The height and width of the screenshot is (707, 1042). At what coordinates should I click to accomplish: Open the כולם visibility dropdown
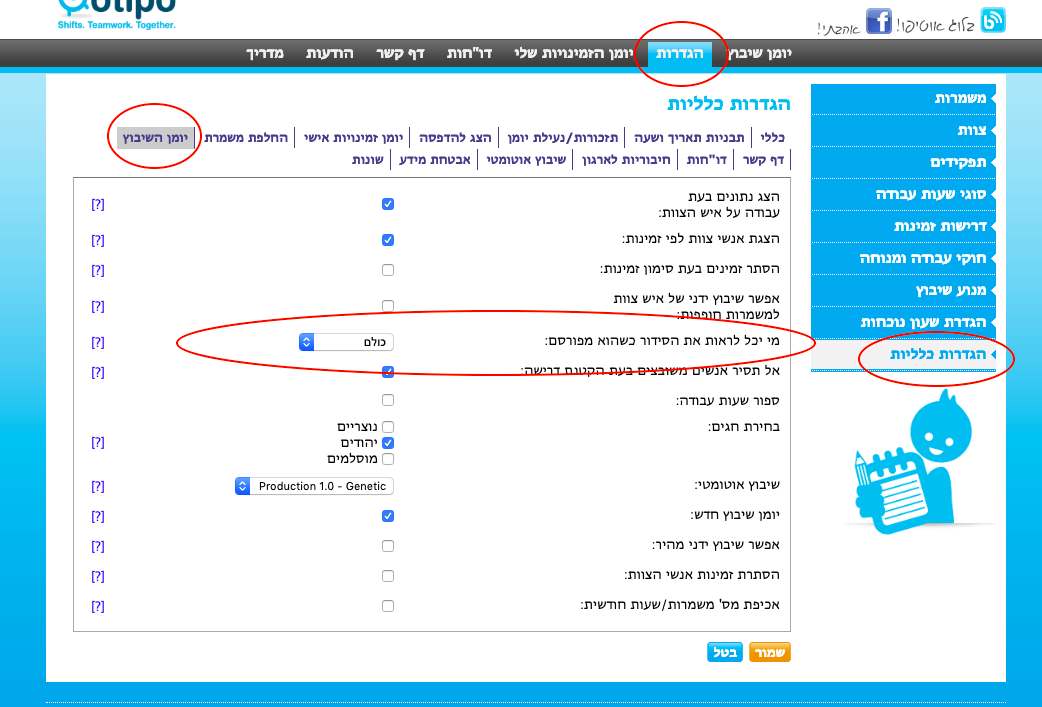coord(346,342)
